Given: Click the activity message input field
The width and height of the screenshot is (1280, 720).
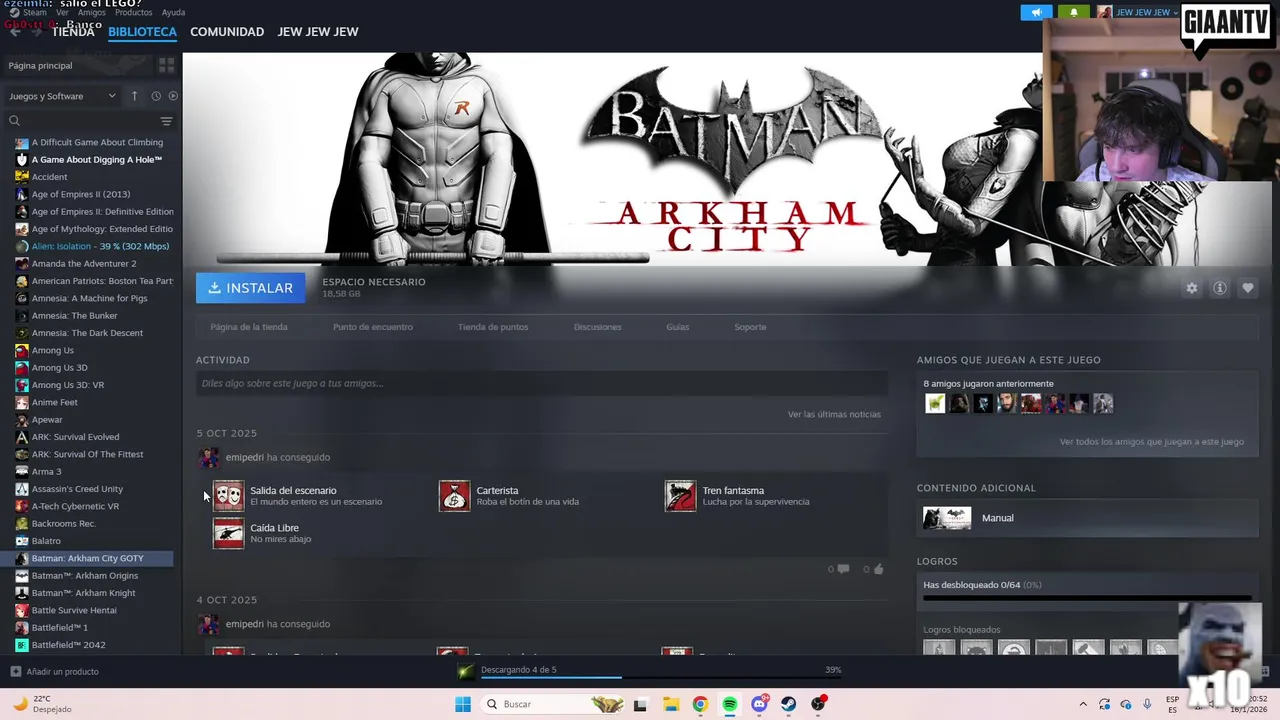Looking at the screenshot, I should [x=542, y=383].
